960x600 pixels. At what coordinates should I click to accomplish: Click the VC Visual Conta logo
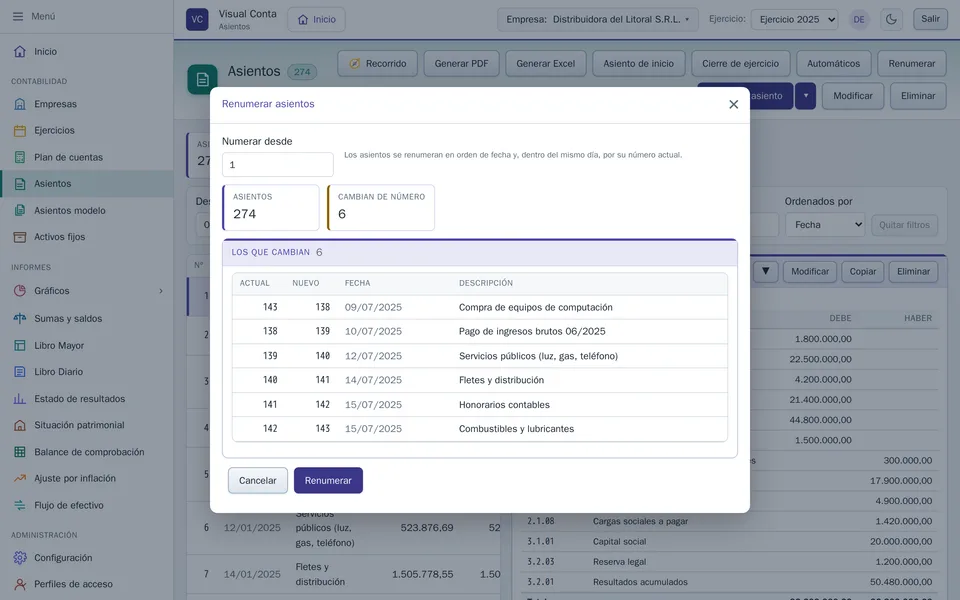197,19
